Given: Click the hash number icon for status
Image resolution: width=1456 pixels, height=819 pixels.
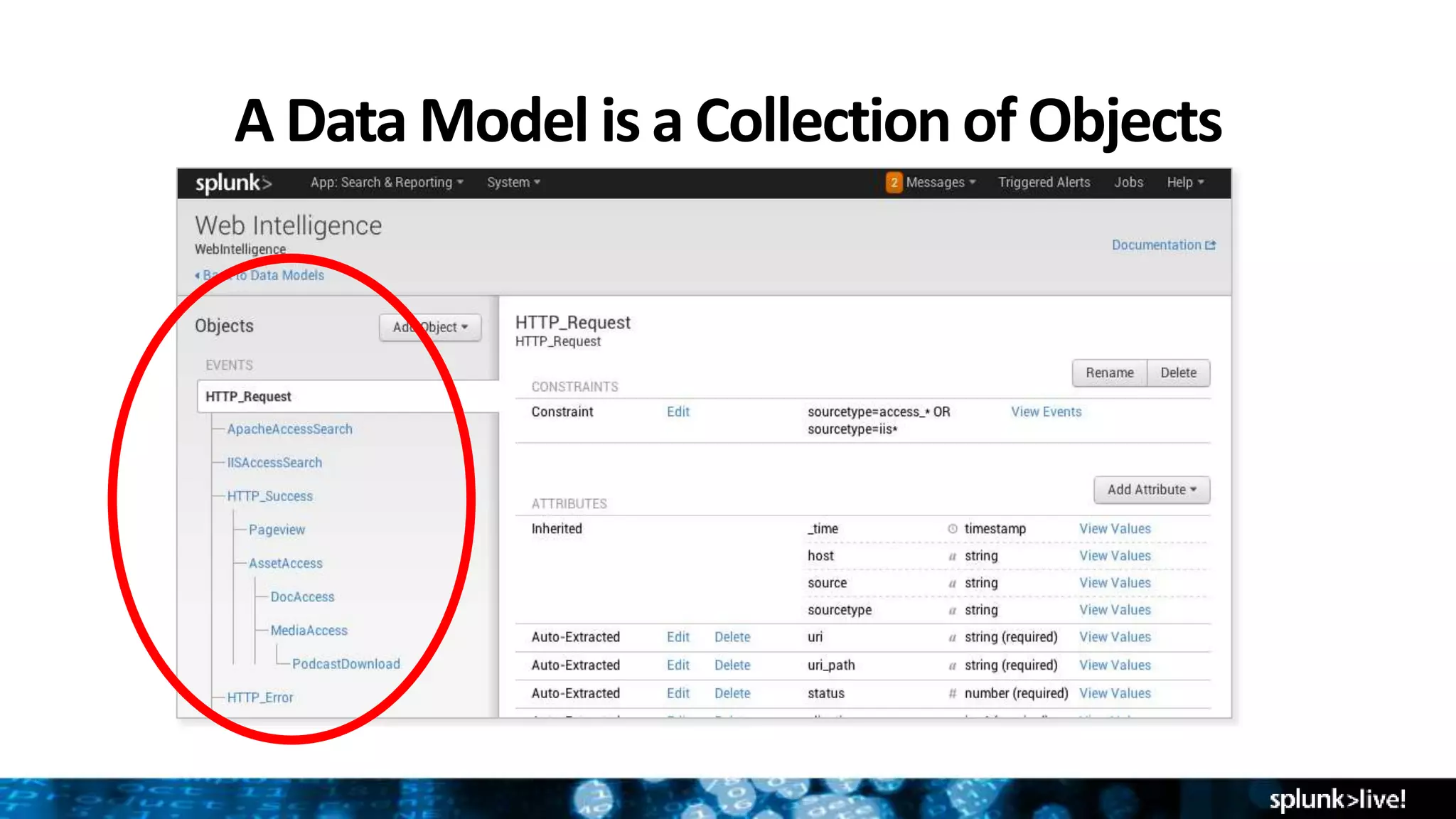Looking at the screenshot, I should [953, 693].
